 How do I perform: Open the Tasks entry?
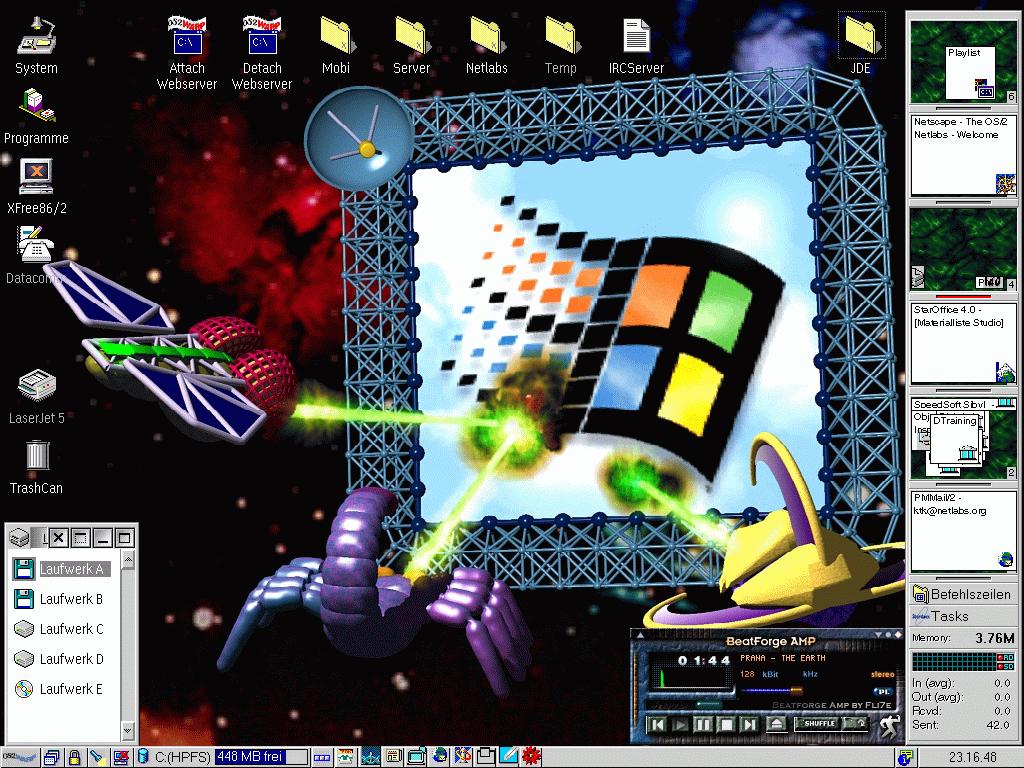tap(963, 616)
